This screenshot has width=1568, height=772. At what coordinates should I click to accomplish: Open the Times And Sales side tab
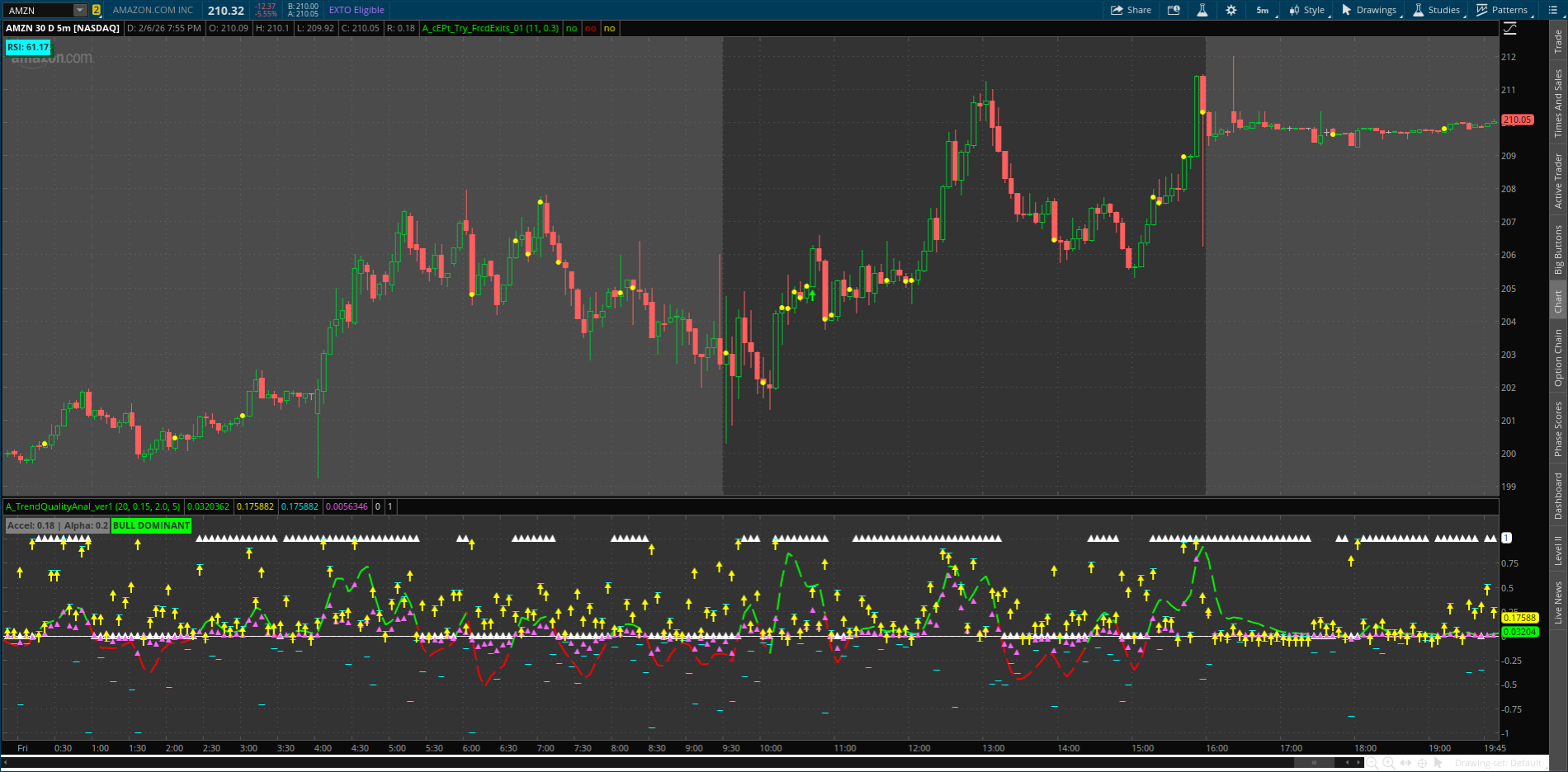click(x=1558, y=103)
